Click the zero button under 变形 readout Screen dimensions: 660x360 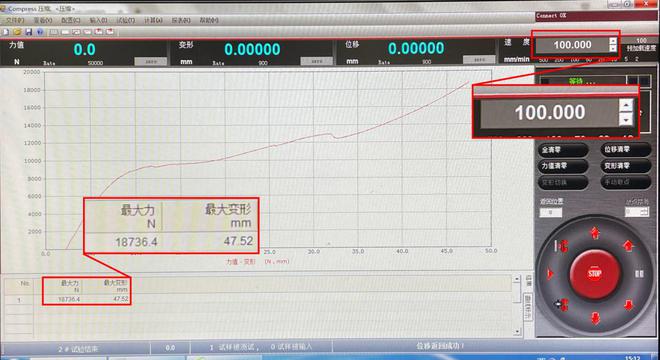point(317,61)
